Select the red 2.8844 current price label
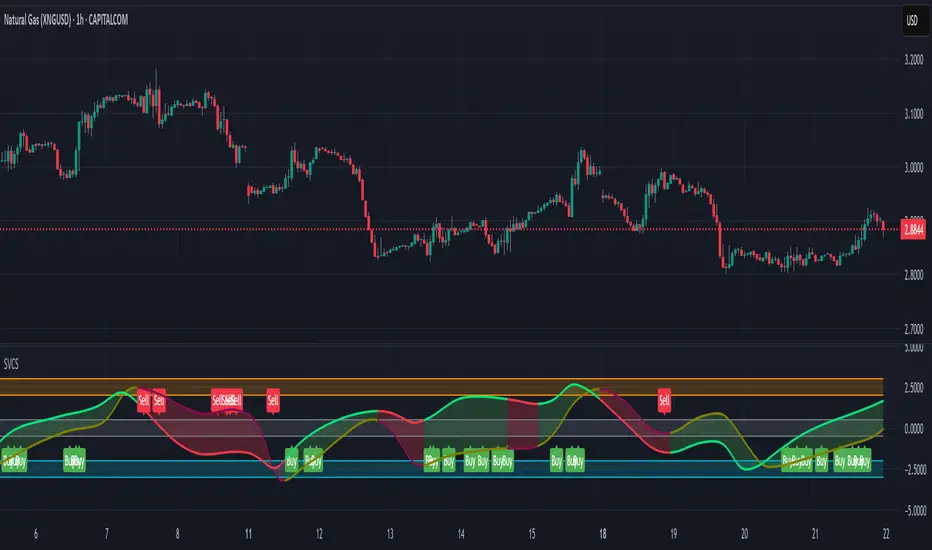The height and width of the screenshot is (550, 932). point(913,229)
